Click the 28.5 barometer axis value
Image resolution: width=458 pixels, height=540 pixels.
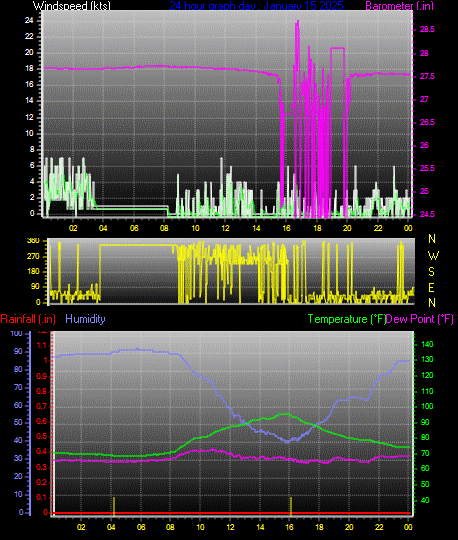pyautogui.click(x=427, y=30)
